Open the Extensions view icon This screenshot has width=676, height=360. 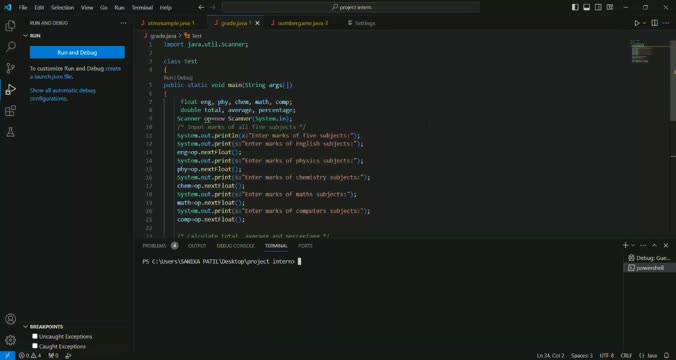tap(10, 111)
